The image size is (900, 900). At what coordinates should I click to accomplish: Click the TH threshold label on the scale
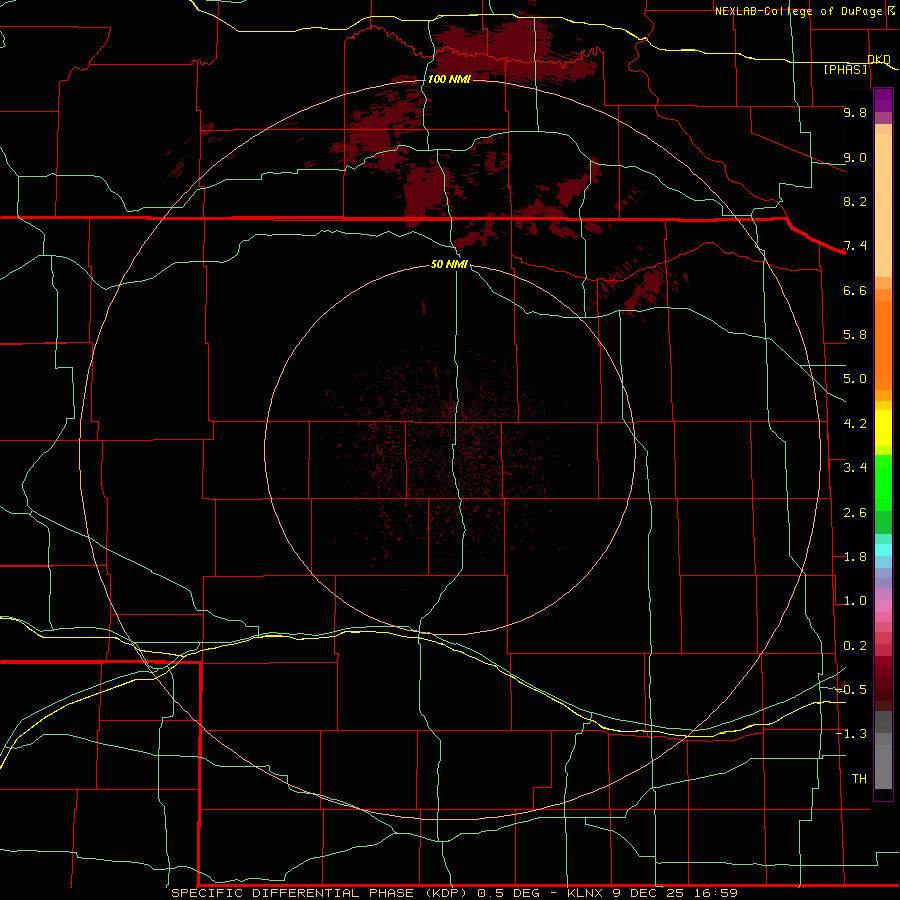tap(859, 779)
